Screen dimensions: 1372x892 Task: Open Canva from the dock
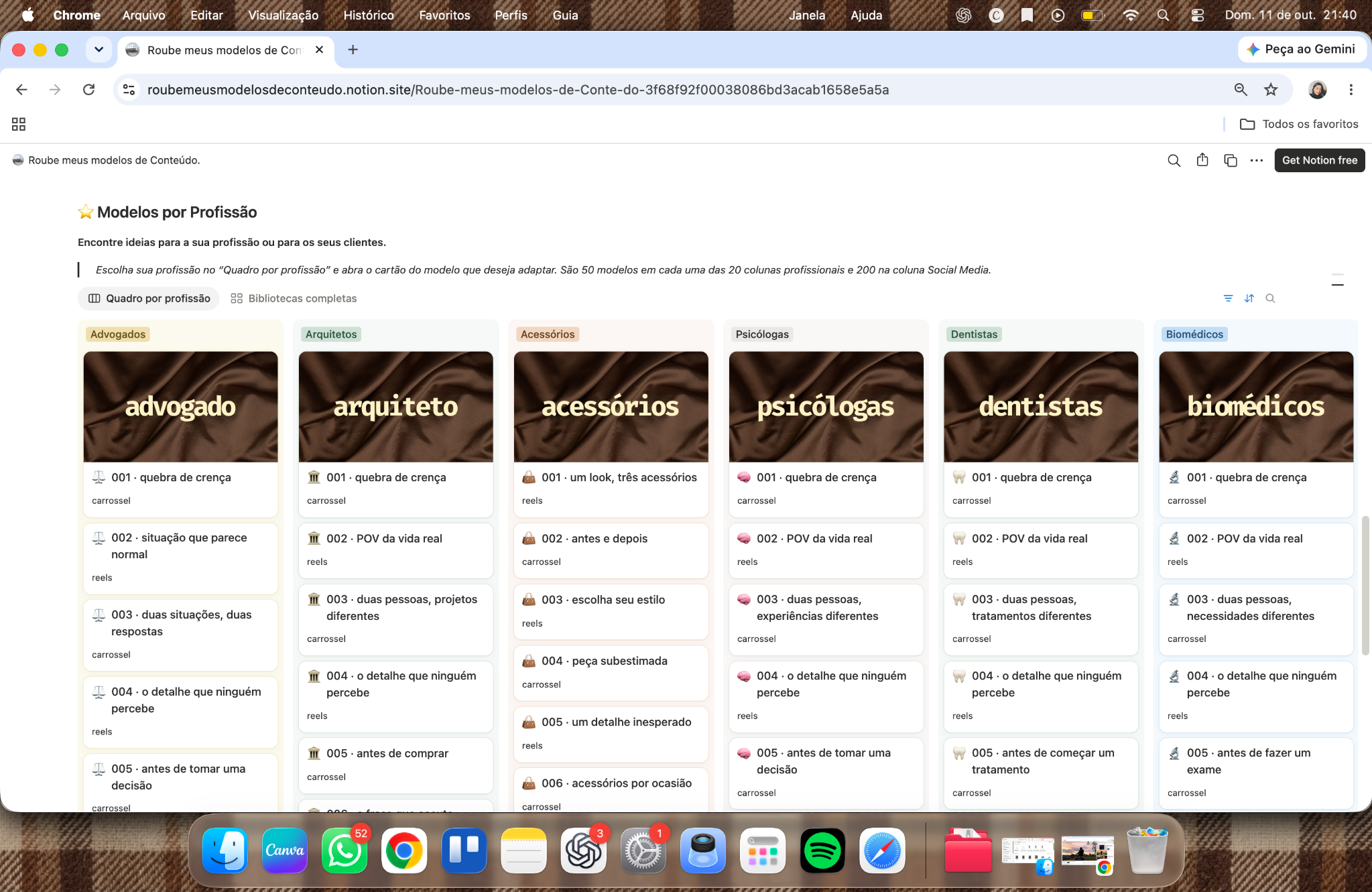(285, 850)
